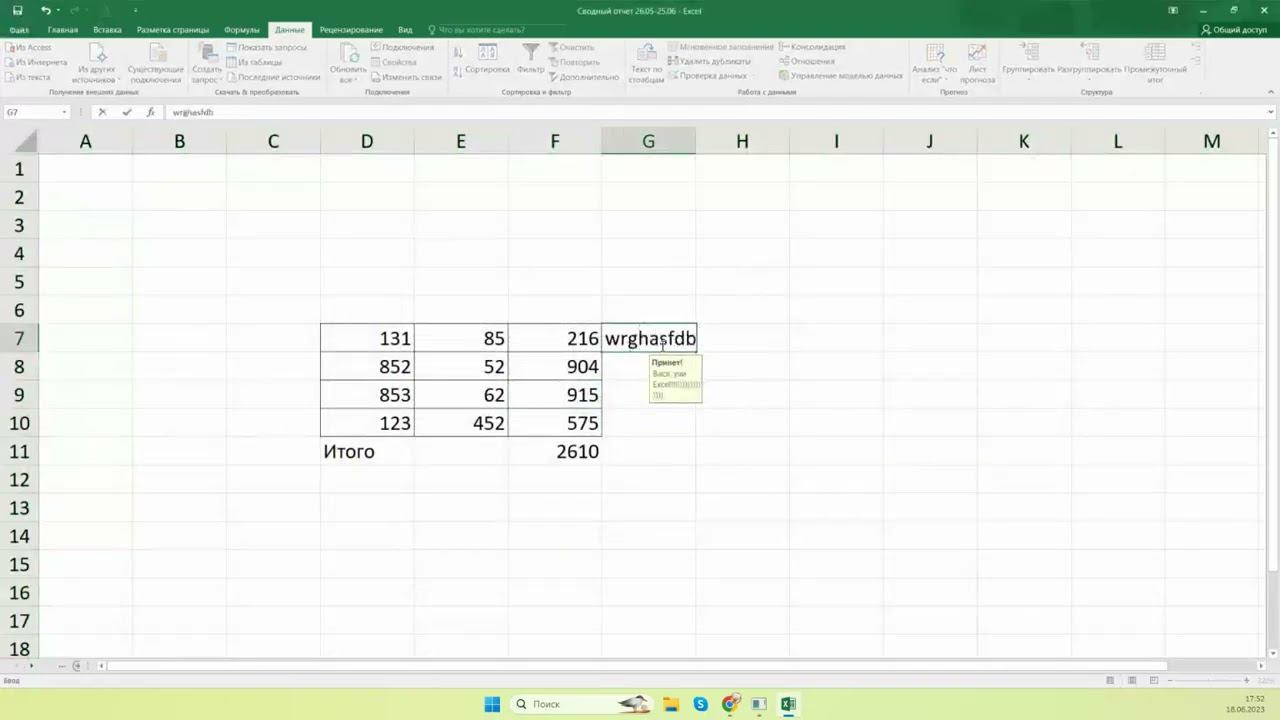This screenshot has height=720, width=1280.
Task: Open the Группировать dropdown
Action: click(1028, 63)
